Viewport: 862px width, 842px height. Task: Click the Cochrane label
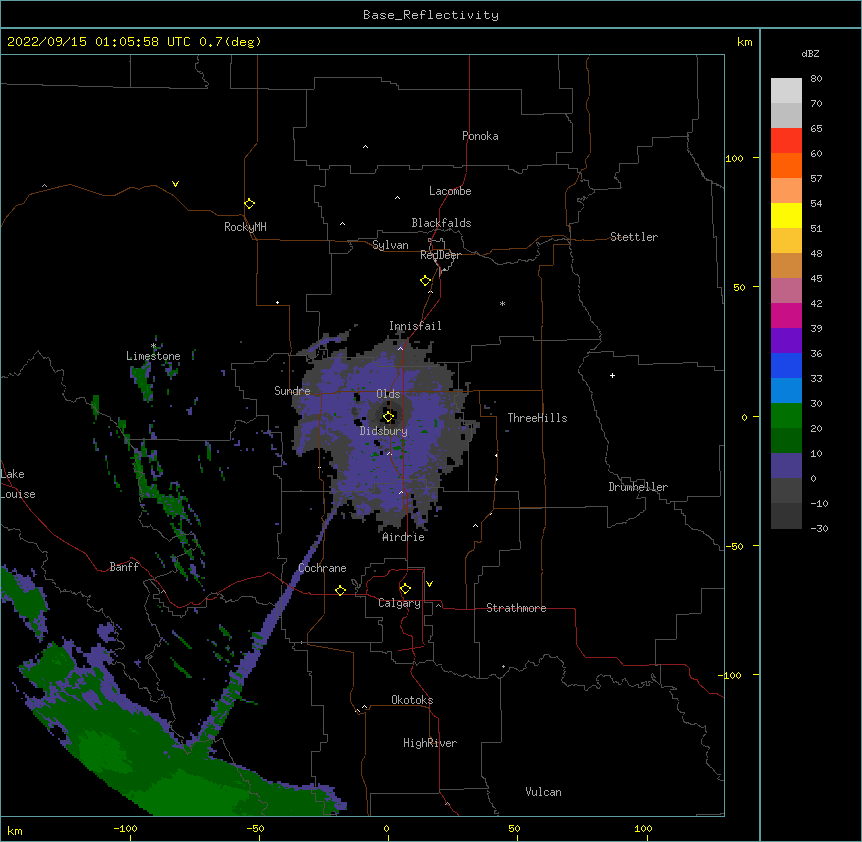[x=322, y=568]
